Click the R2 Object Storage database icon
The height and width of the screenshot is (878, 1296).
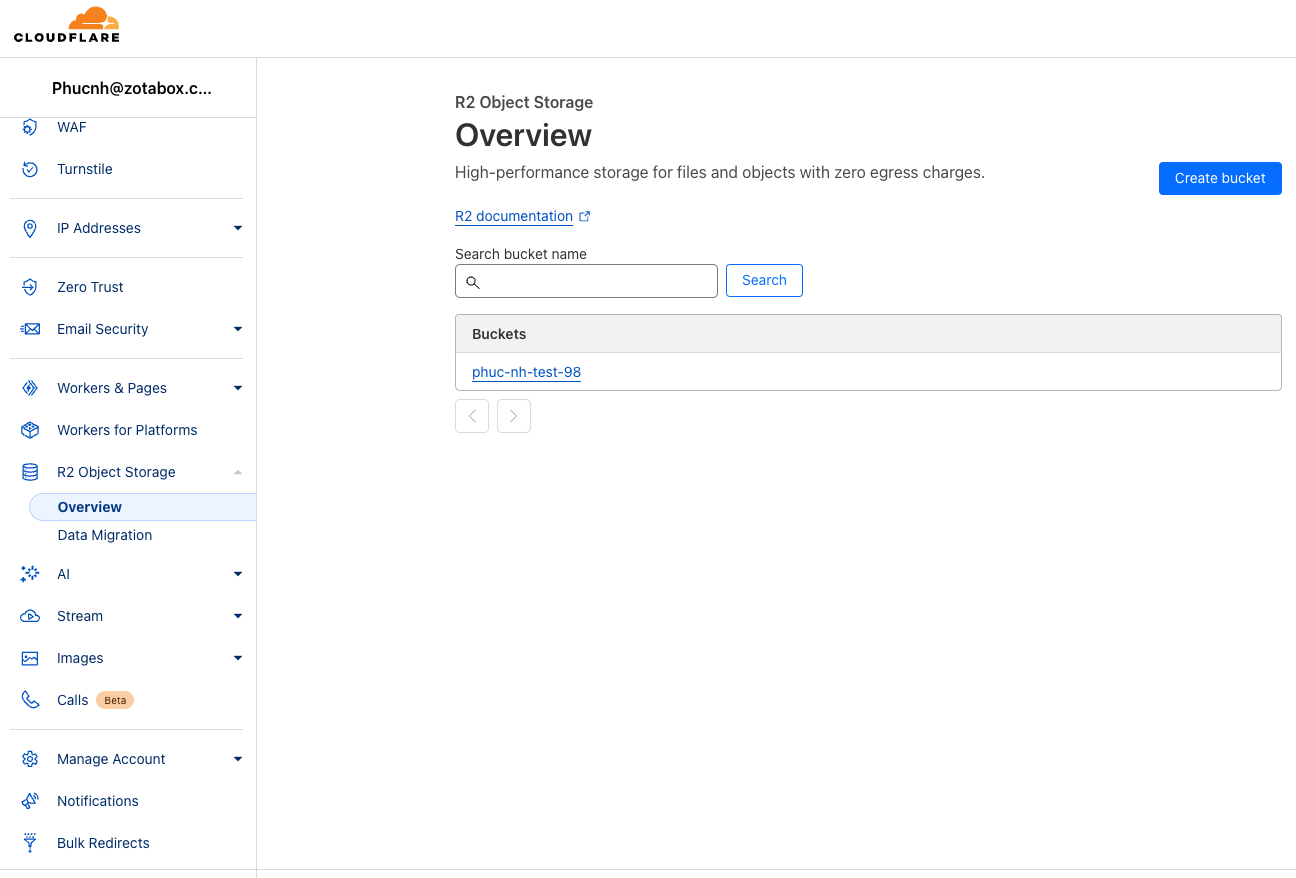click(30, 471)
